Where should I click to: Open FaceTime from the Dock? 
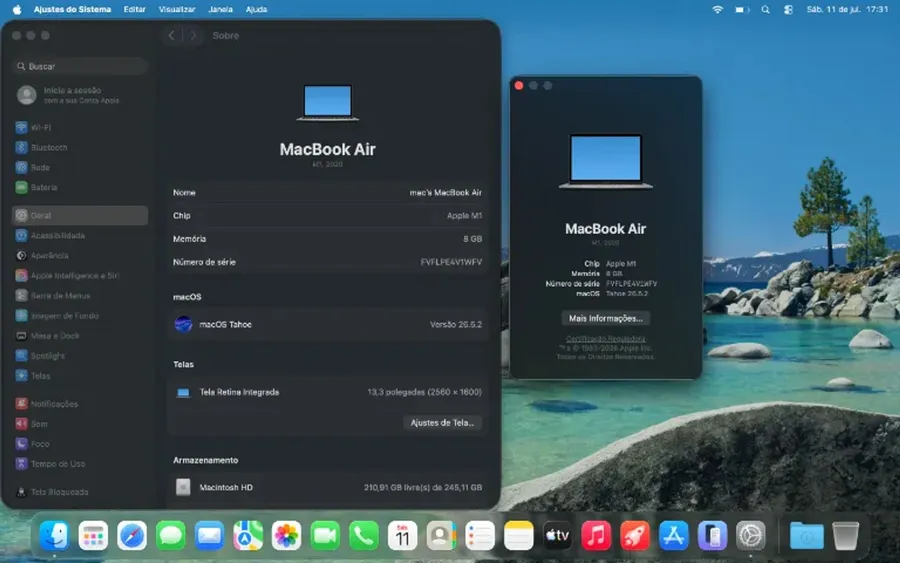[x=325, y=536]
